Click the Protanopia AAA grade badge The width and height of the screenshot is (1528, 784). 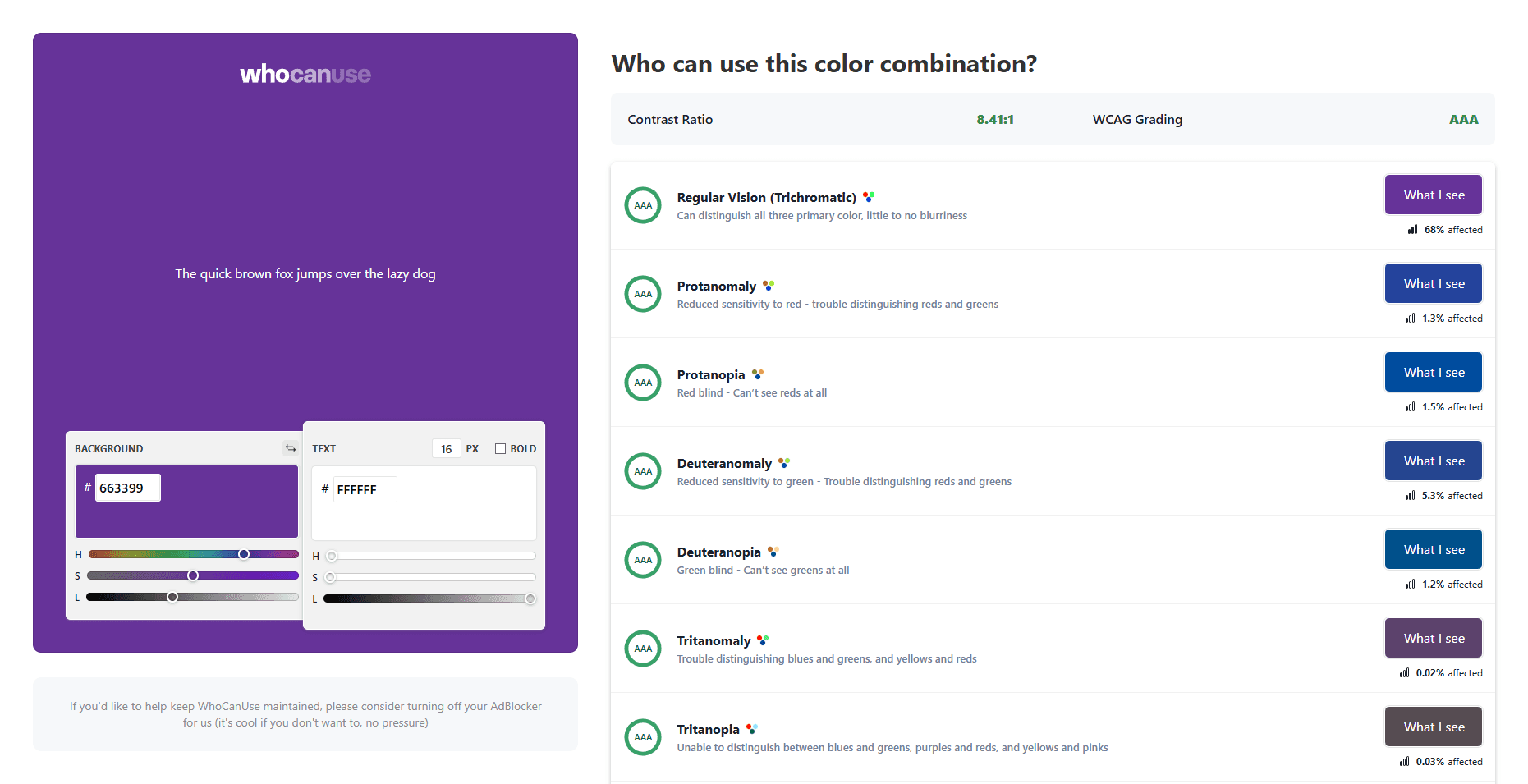coord(643,383)
